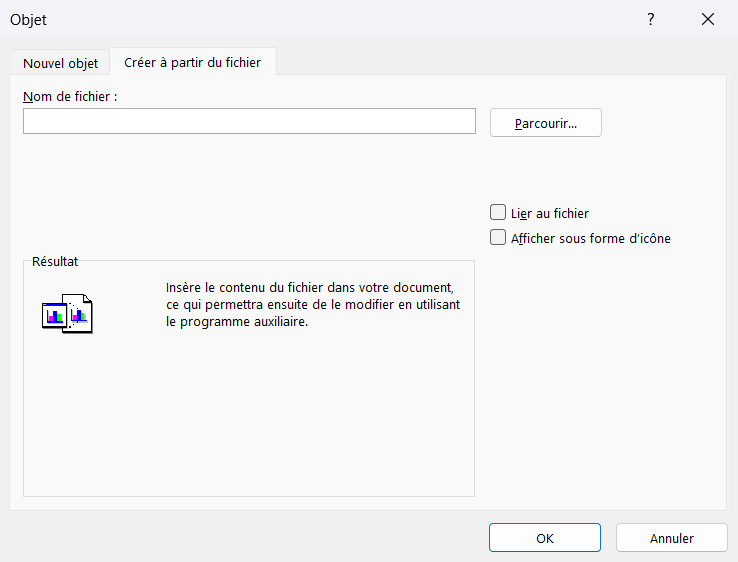Open the Parcourir... file browser

[x=545, y=123]
